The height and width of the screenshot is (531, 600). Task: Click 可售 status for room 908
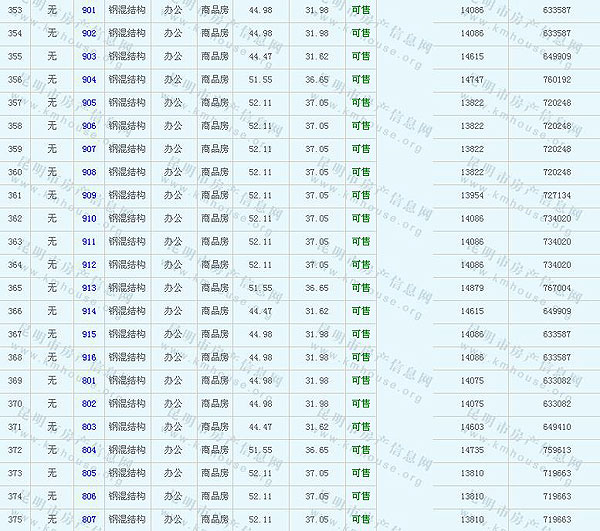360,172
